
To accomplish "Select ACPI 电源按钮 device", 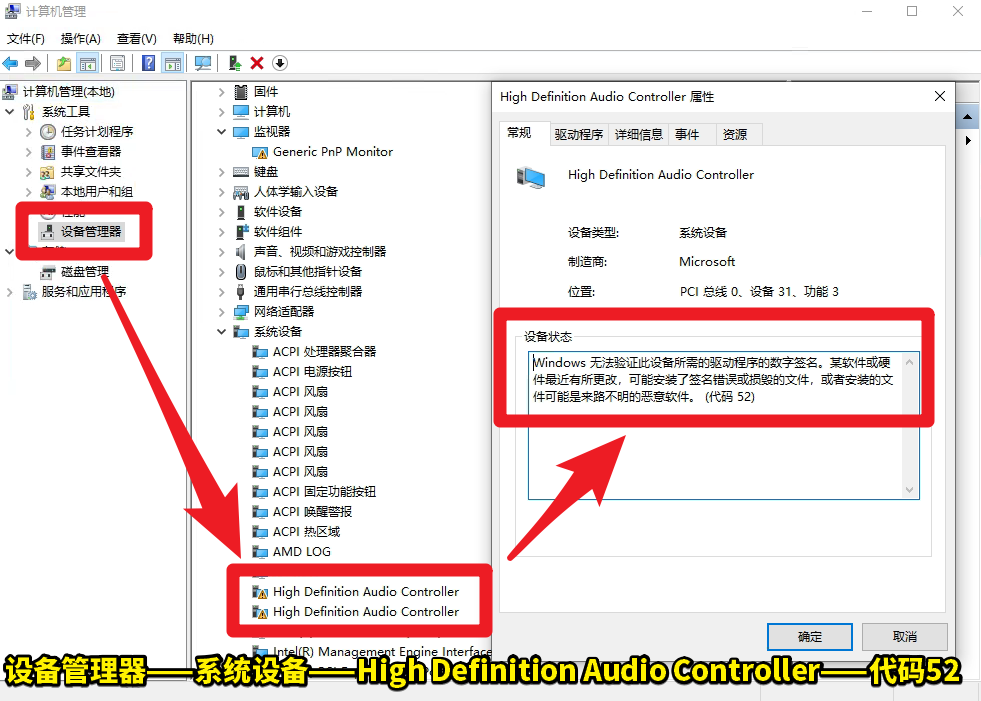I will click(312, 372).
